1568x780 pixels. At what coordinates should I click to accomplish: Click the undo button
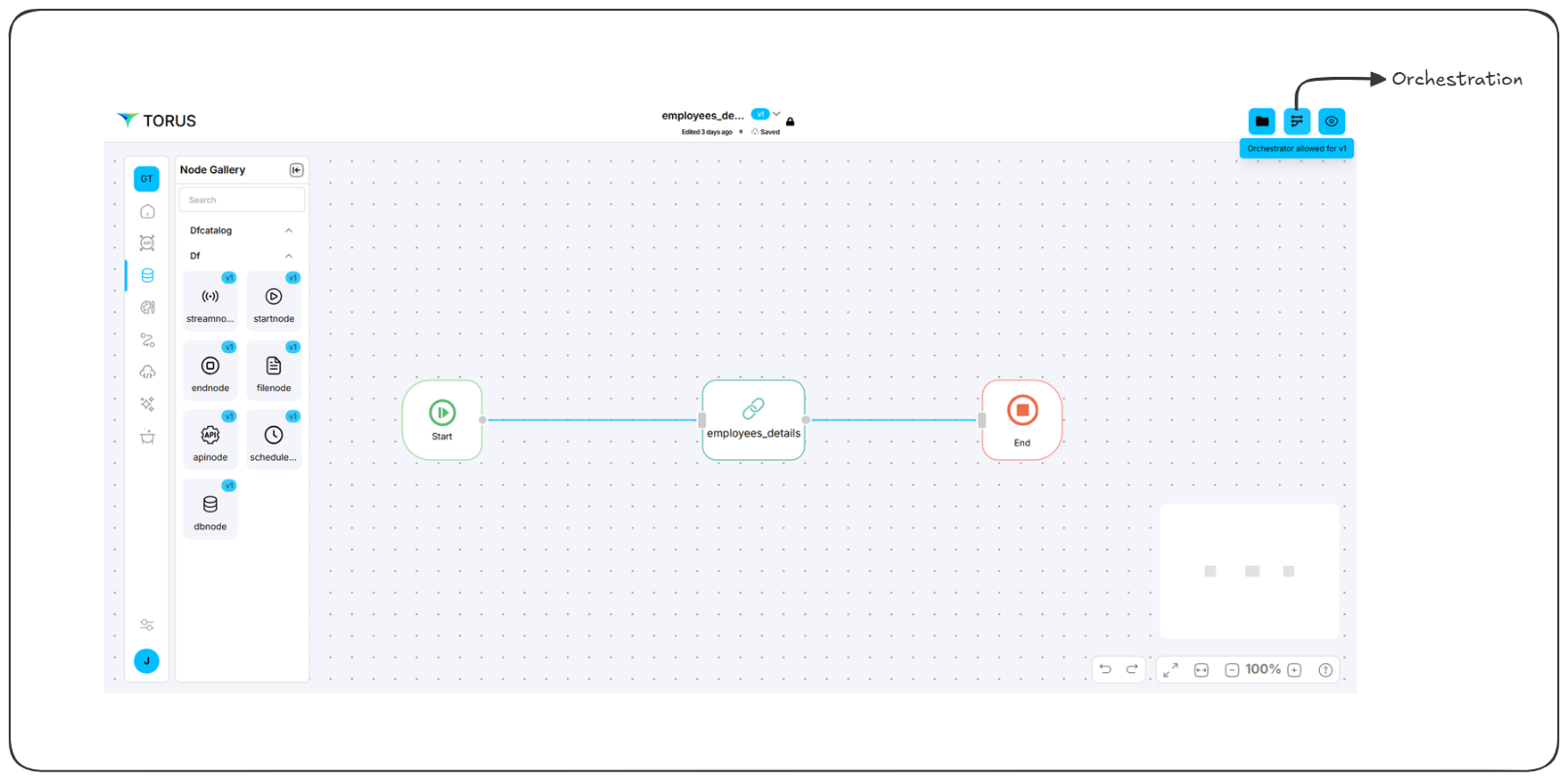1105,669
